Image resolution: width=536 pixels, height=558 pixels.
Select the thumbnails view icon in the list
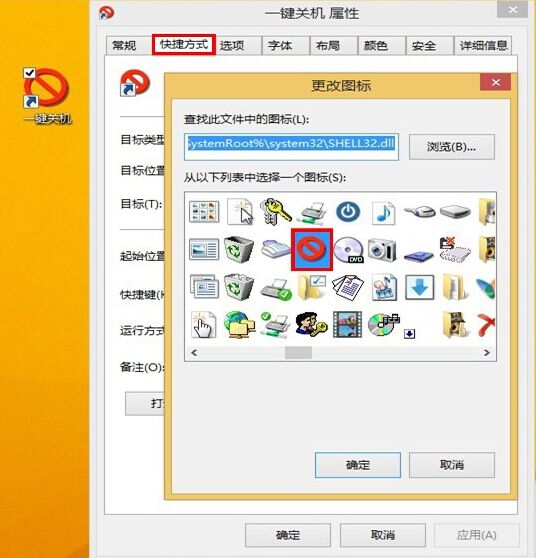point(204,212)
